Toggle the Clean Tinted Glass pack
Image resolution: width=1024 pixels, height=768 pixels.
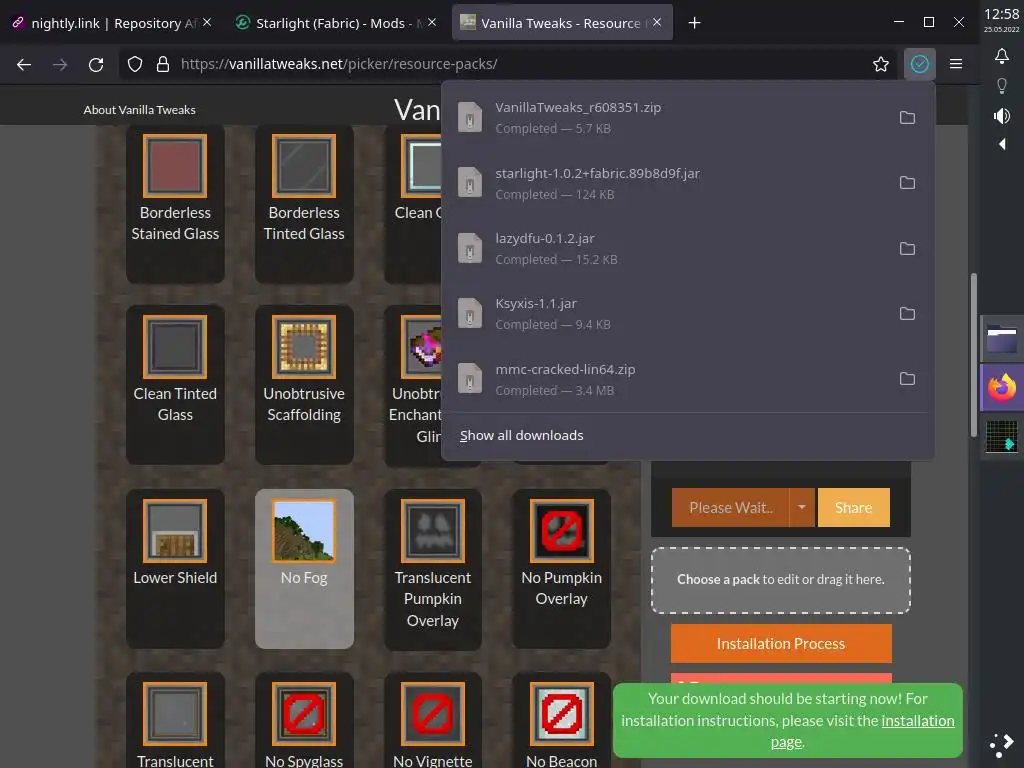pos(175,385)
